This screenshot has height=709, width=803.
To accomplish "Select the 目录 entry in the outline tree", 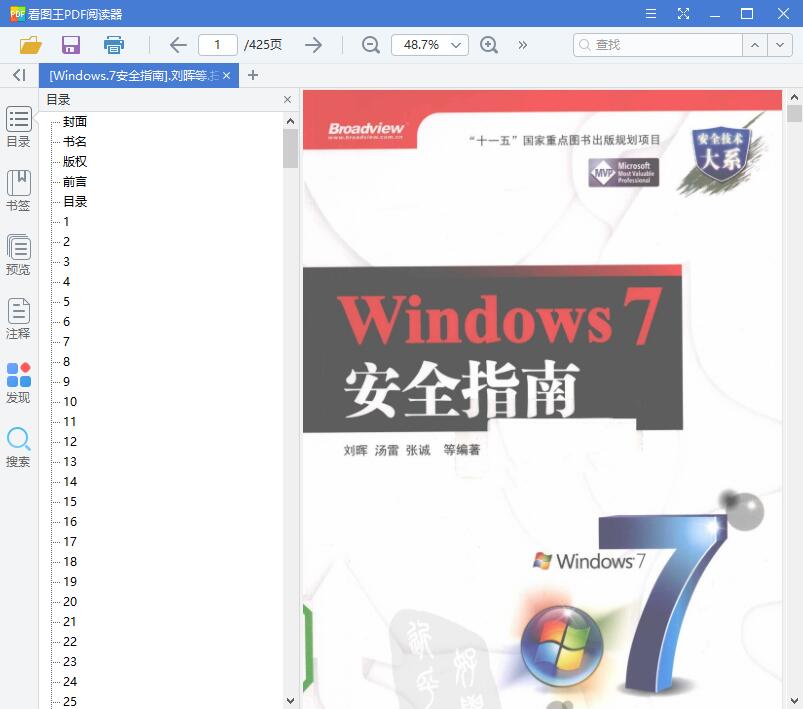I will tap(75, 201).
